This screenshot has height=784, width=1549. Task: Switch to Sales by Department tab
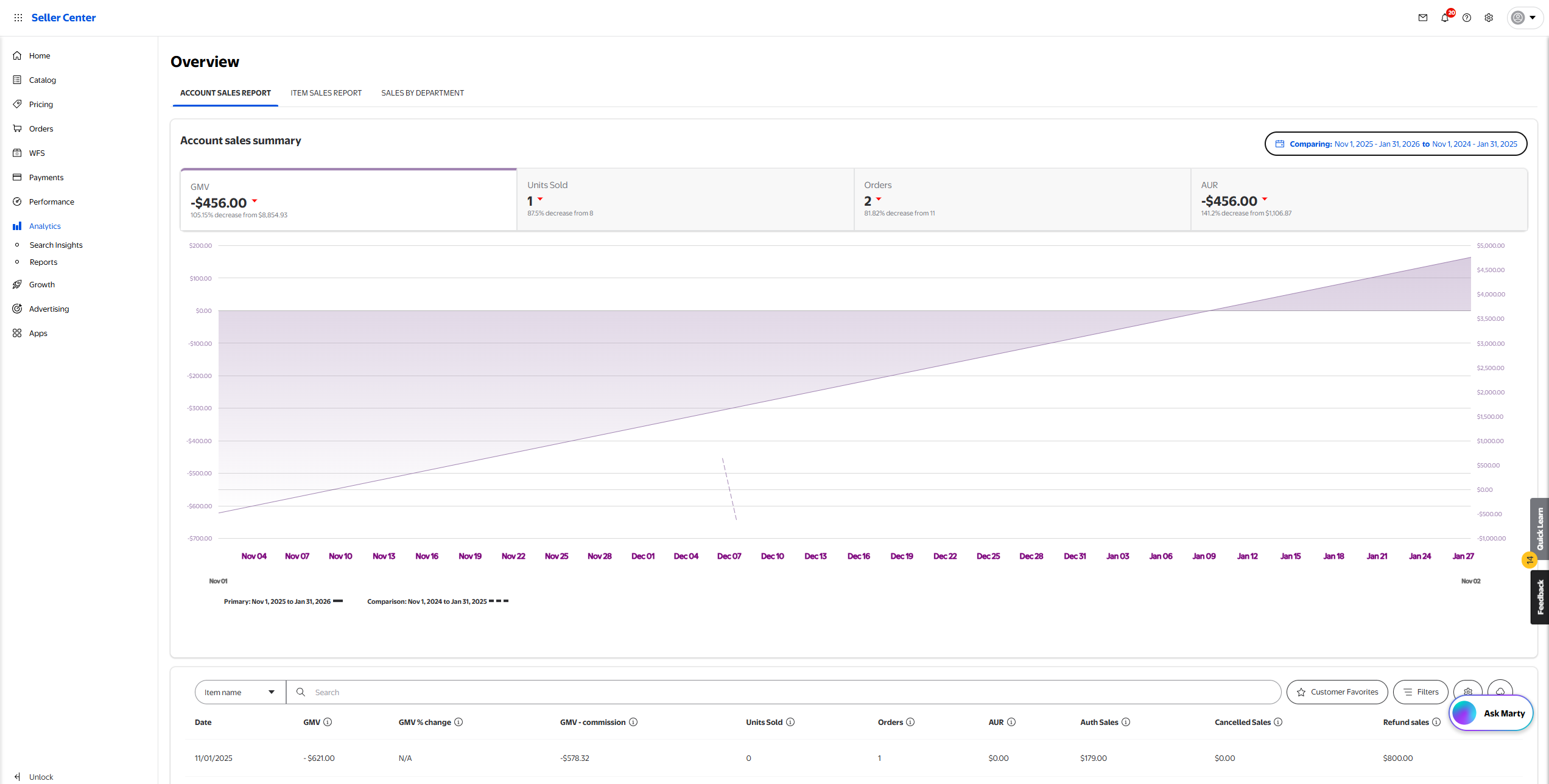coord(423,93)
